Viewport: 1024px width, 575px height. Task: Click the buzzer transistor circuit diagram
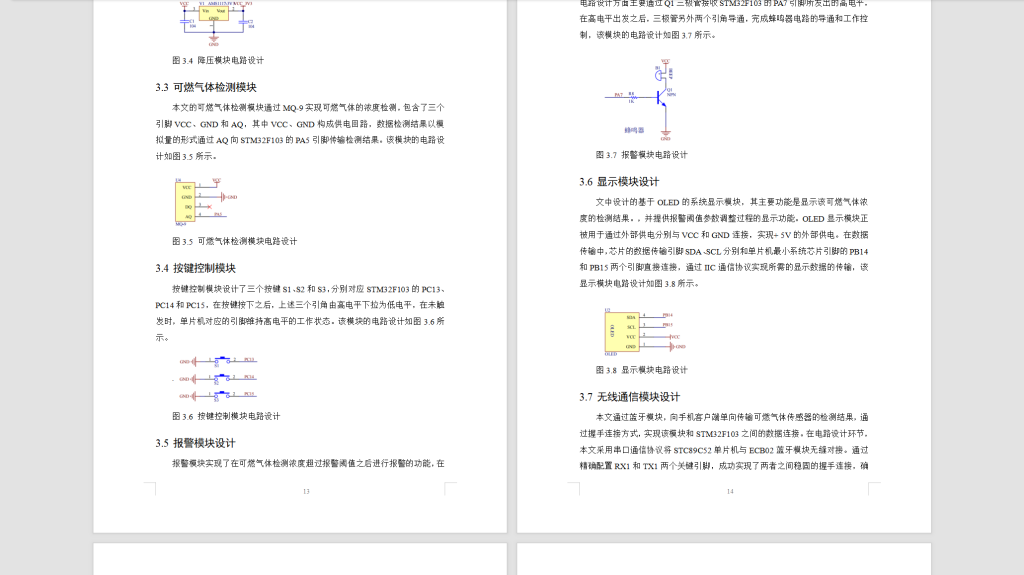point(641,100)
